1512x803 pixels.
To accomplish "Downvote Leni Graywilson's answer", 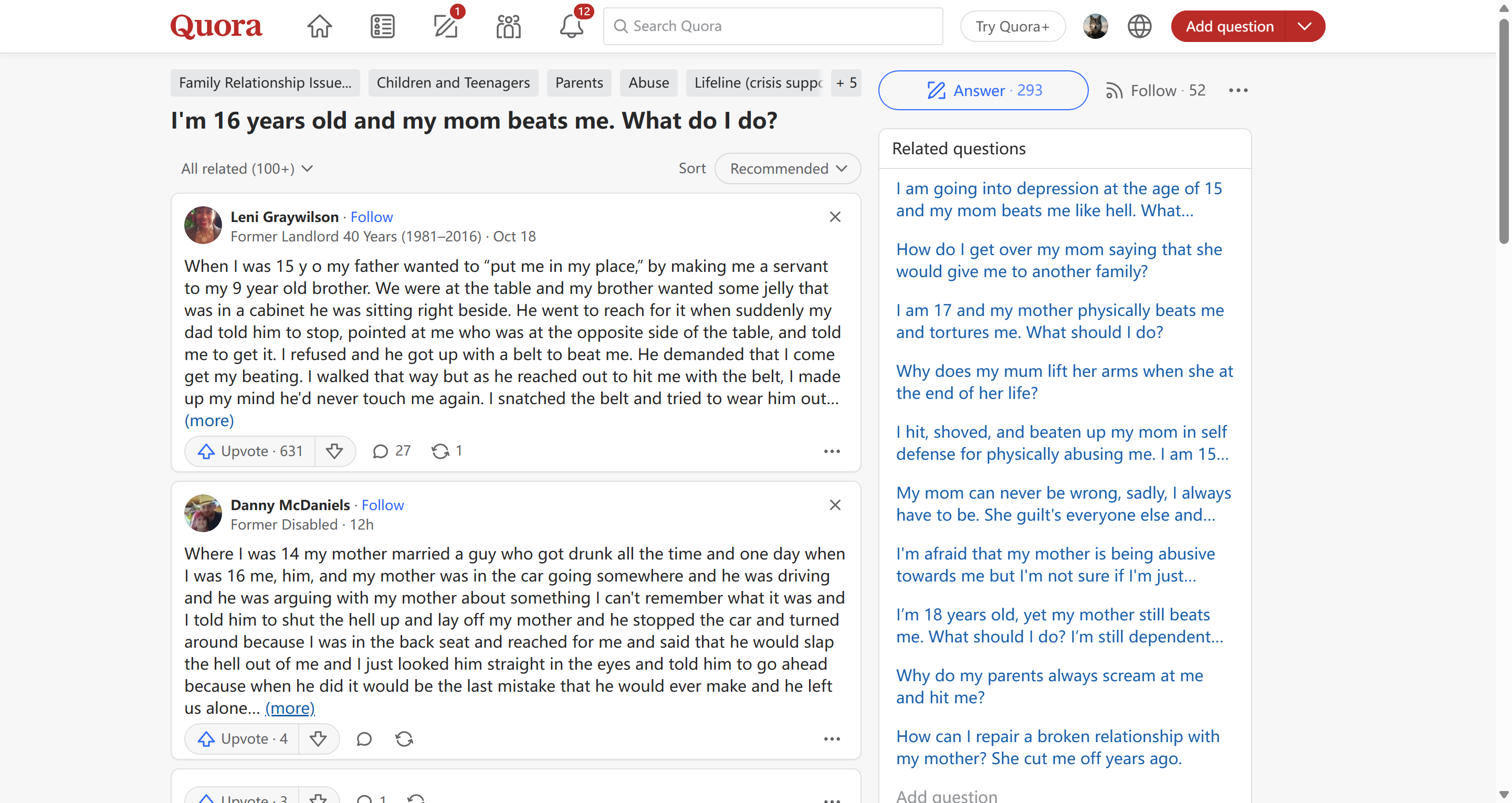I will [x=334, y=451].
